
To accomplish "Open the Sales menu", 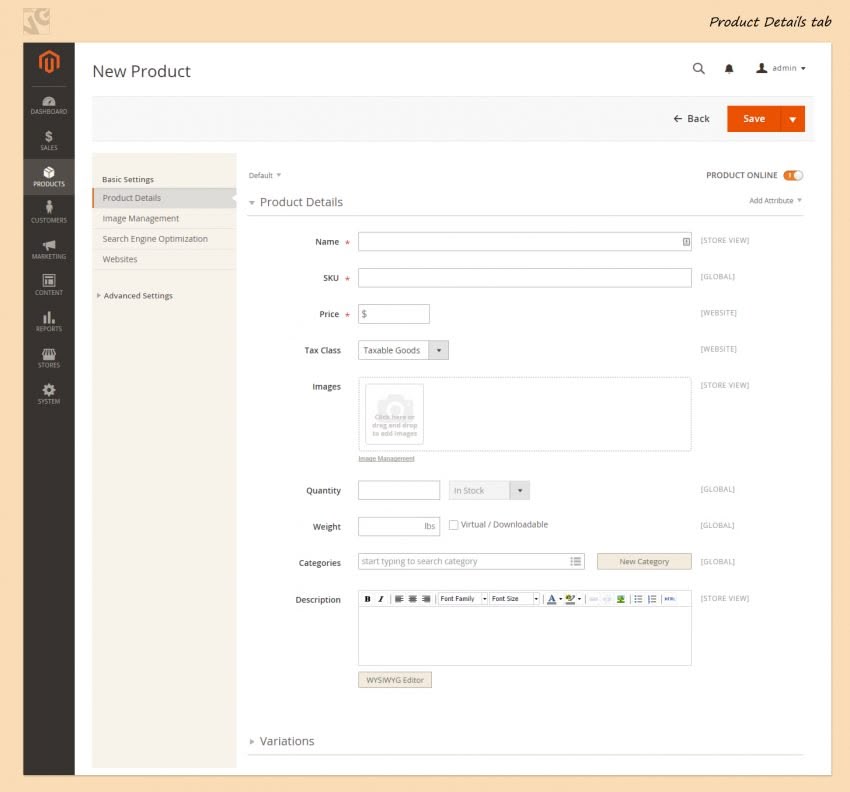I will (x=49, y=140).
